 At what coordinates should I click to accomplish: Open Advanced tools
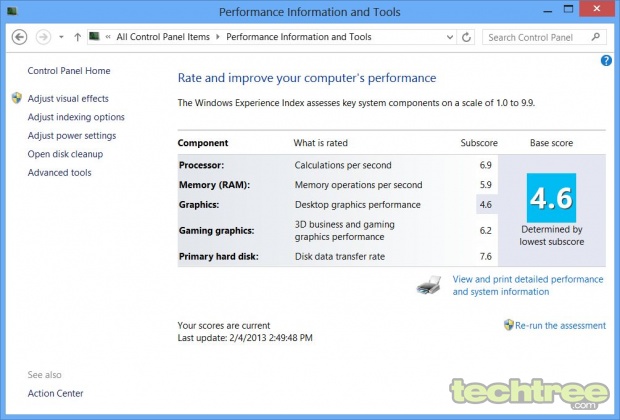[x=59, y=173]
